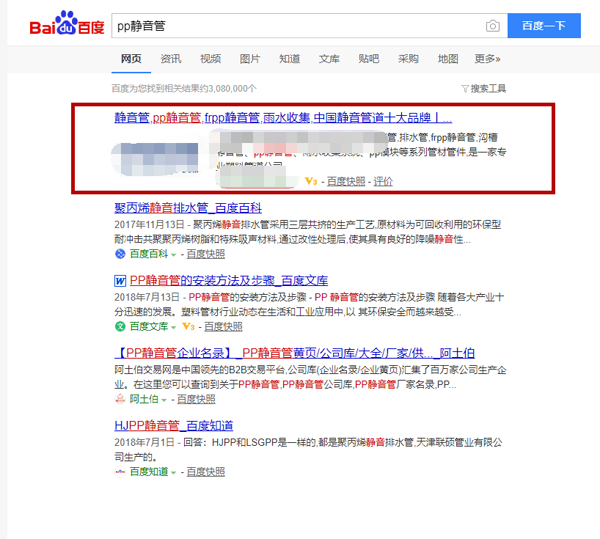Switch to the 文库 tab
This screenshot has height=539, width=600.
(329, 59)
